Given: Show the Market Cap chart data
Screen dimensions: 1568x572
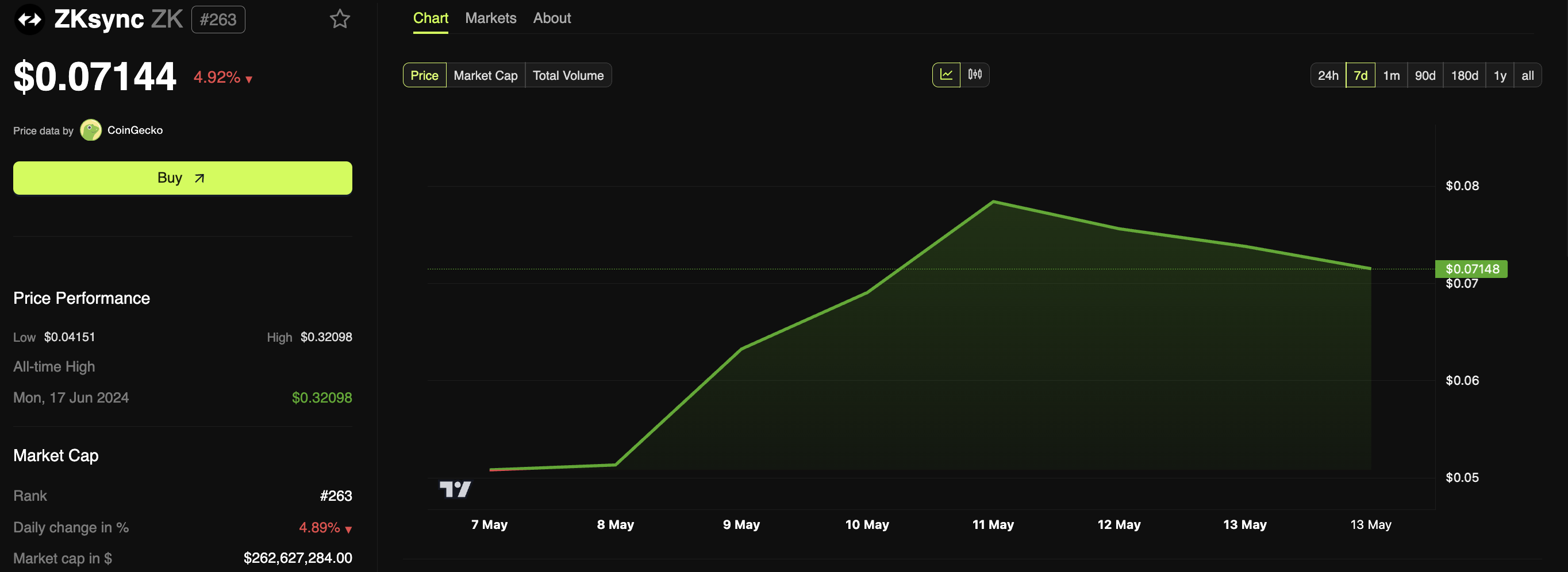Looking at the screenshot, I should pos(486,75).
